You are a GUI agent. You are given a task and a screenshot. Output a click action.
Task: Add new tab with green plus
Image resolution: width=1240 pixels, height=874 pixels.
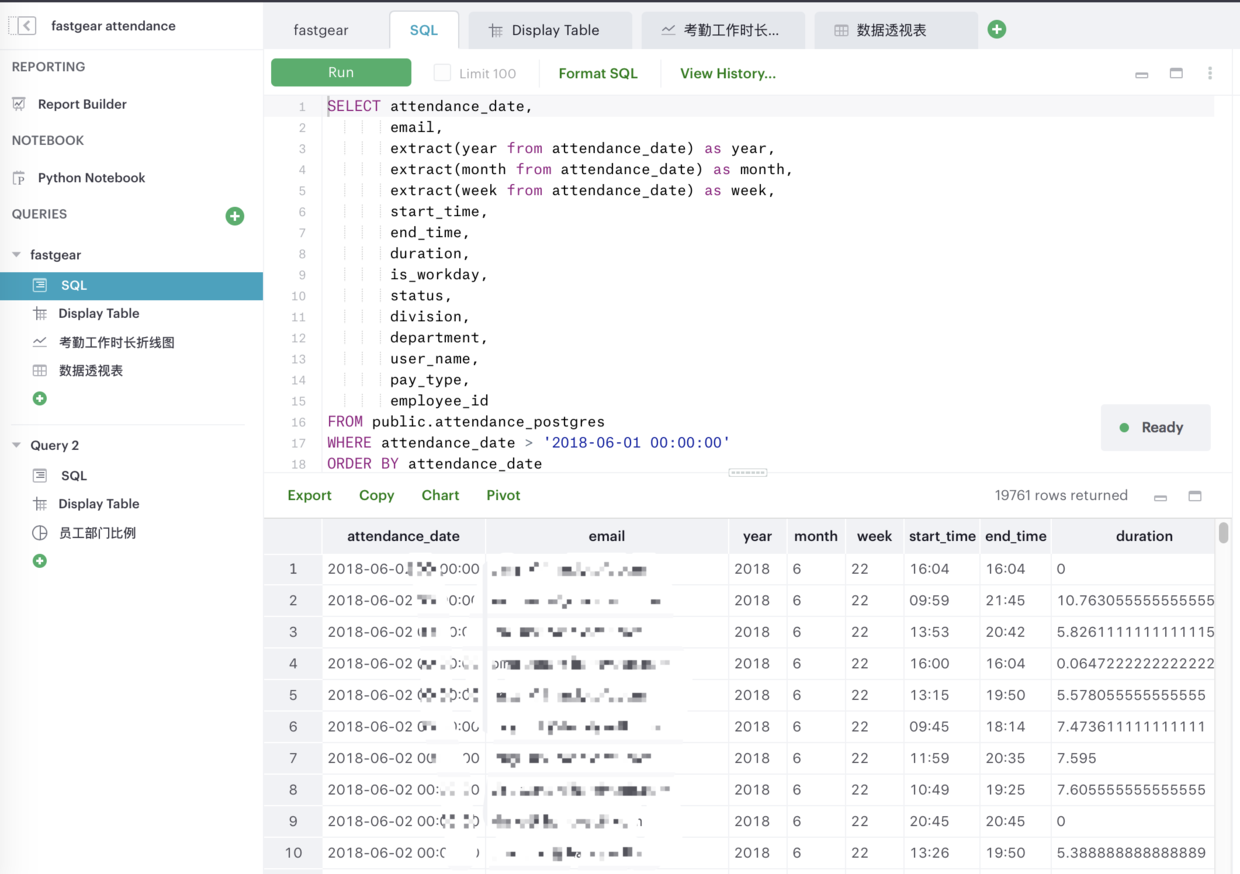point(997,30)
